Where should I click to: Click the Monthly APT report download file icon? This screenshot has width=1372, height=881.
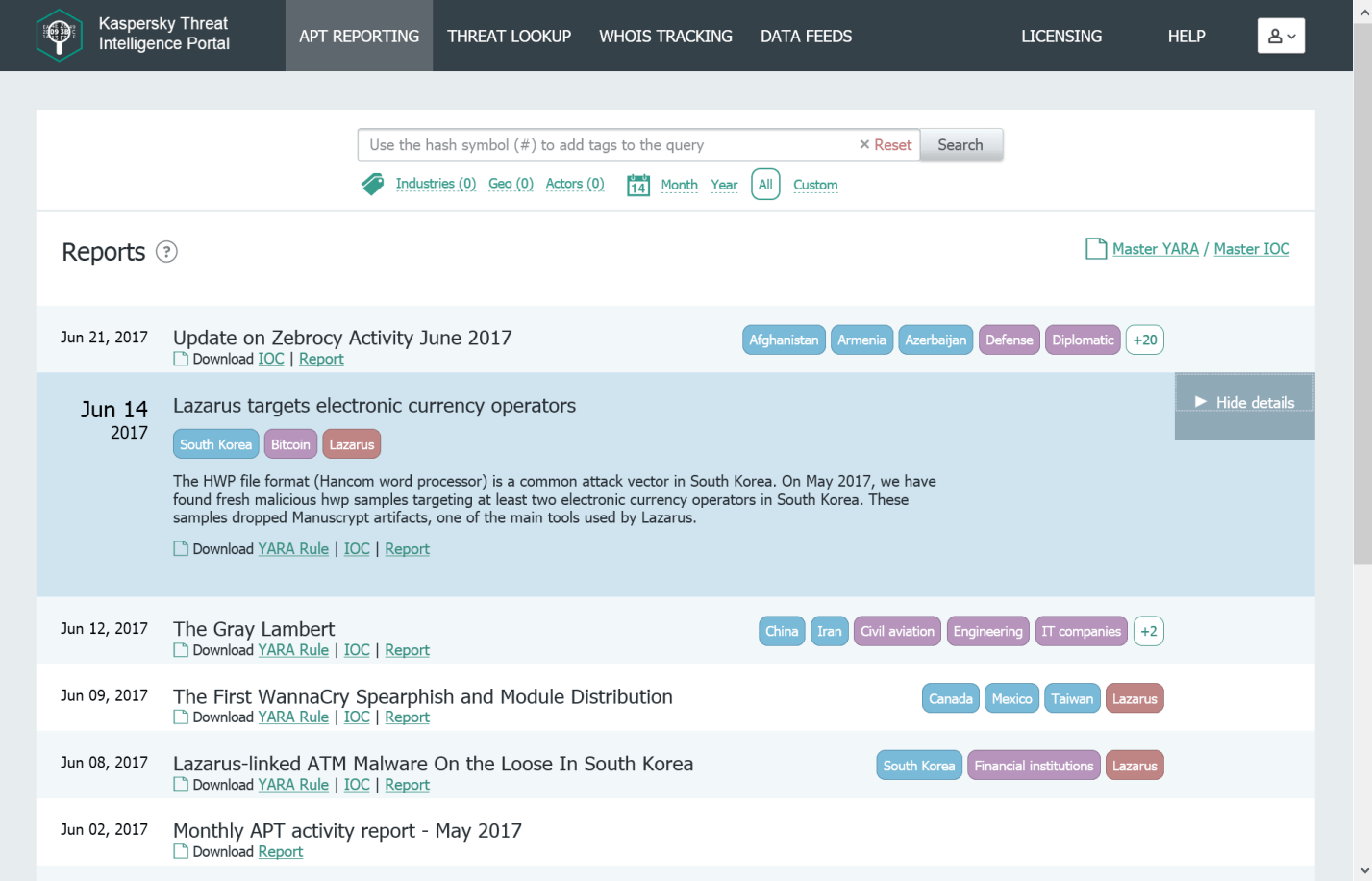coord(181,852)
